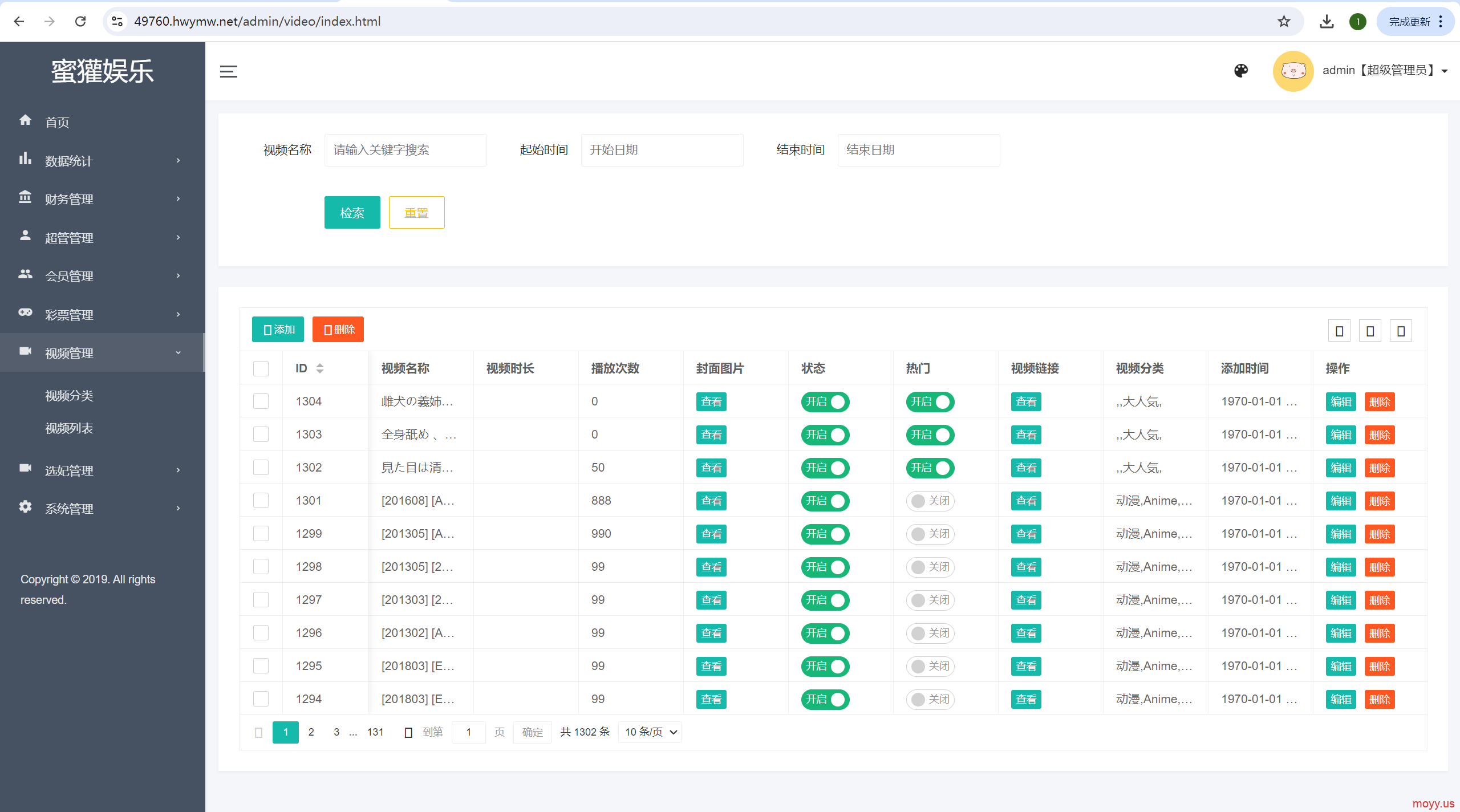Click 编辑 for row 1304
This screenshot has height=812, width=1460.
pyautogui.click(x=1341, y=402)
